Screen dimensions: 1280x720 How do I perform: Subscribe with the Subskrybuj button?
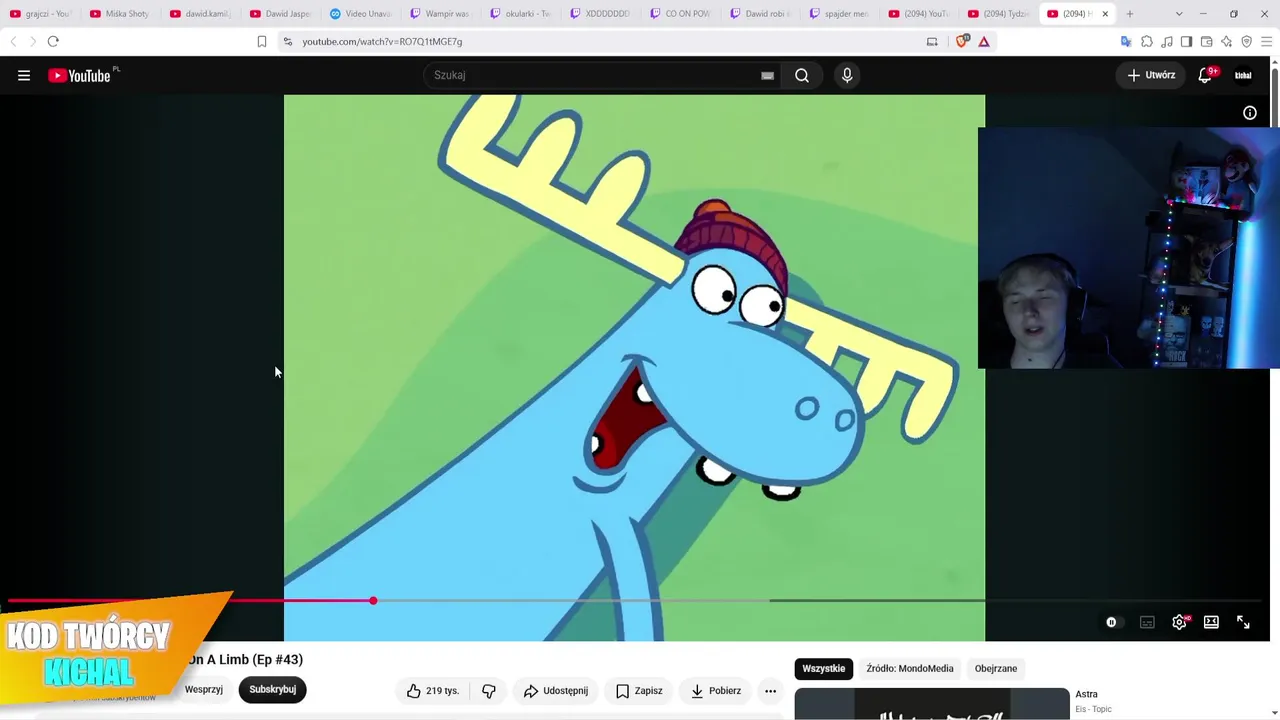(x=272, y=689)
